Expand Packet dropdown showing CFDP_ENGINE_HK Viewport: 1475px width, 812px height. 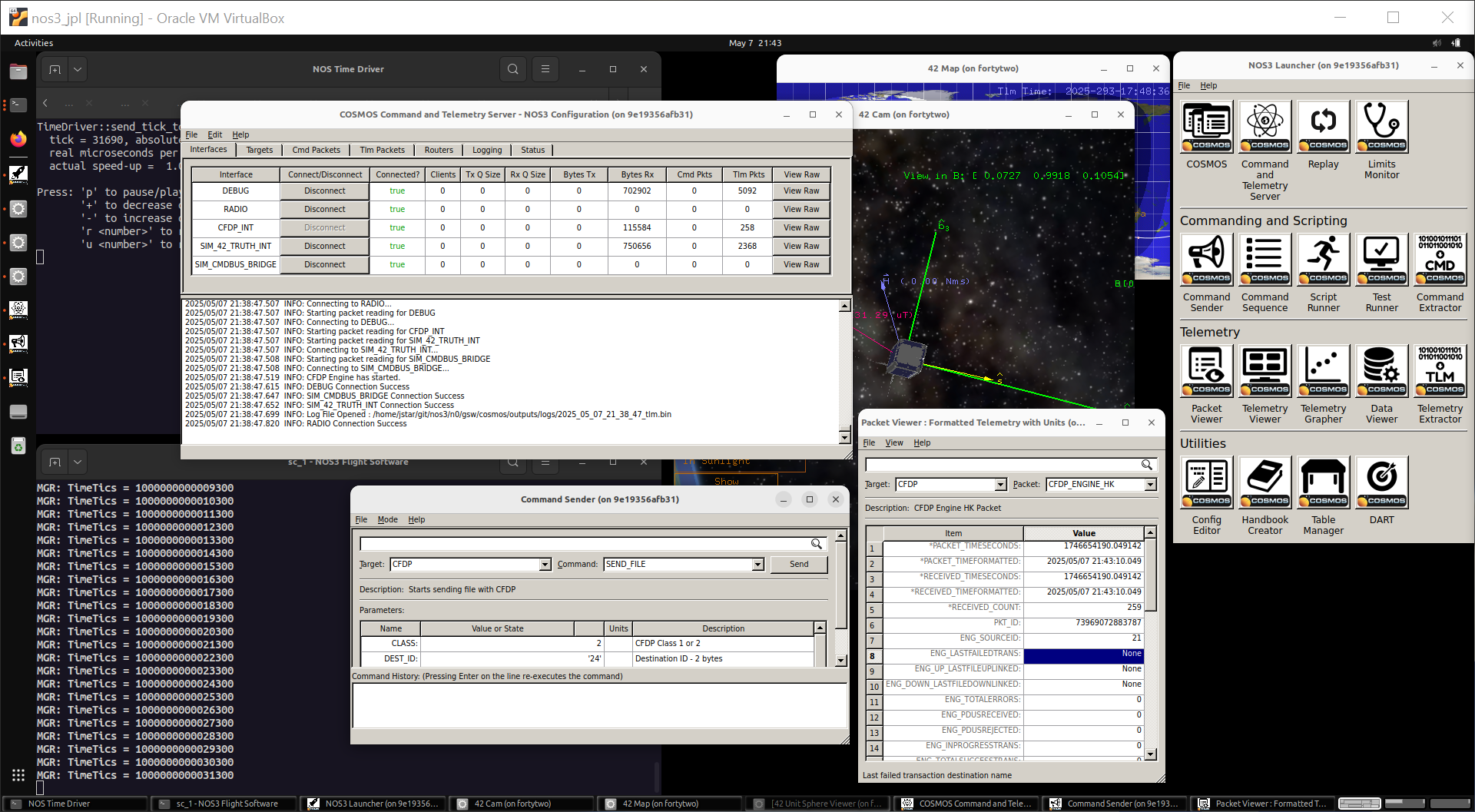pos(1150,485)
